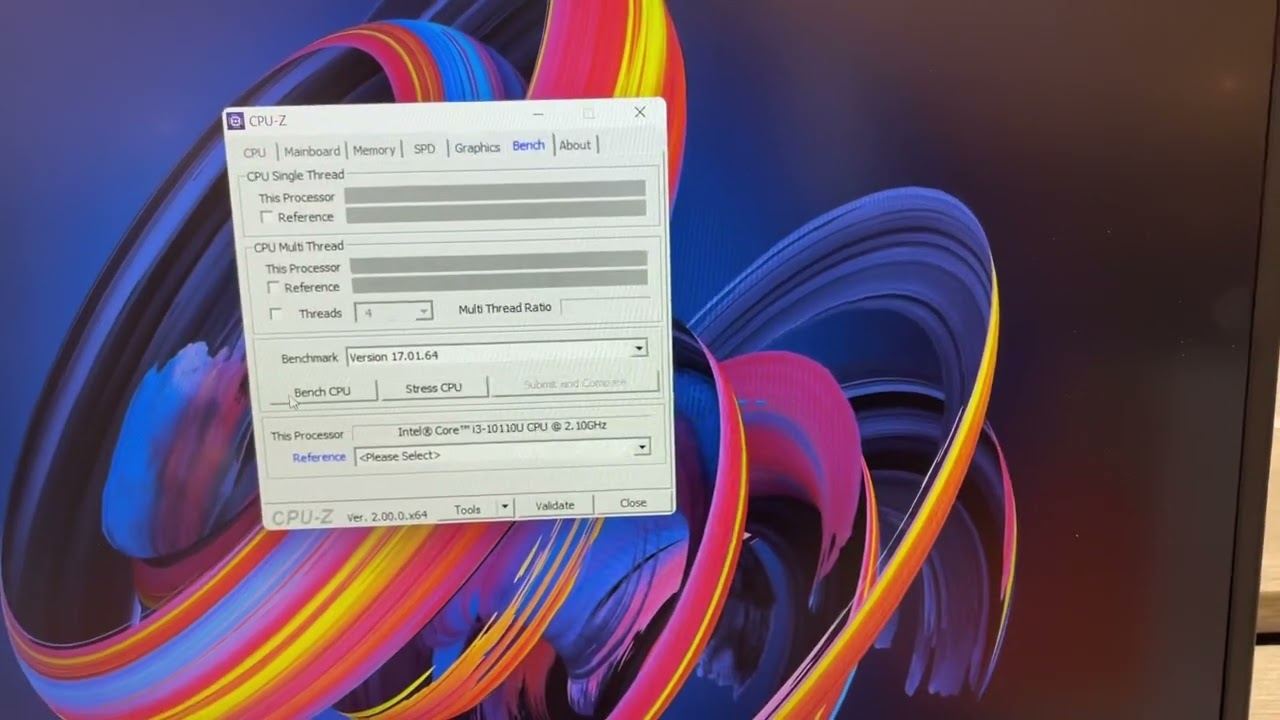Click the Tools button
The width and height of the screenshot is (1280, 720).
[467, 510]
